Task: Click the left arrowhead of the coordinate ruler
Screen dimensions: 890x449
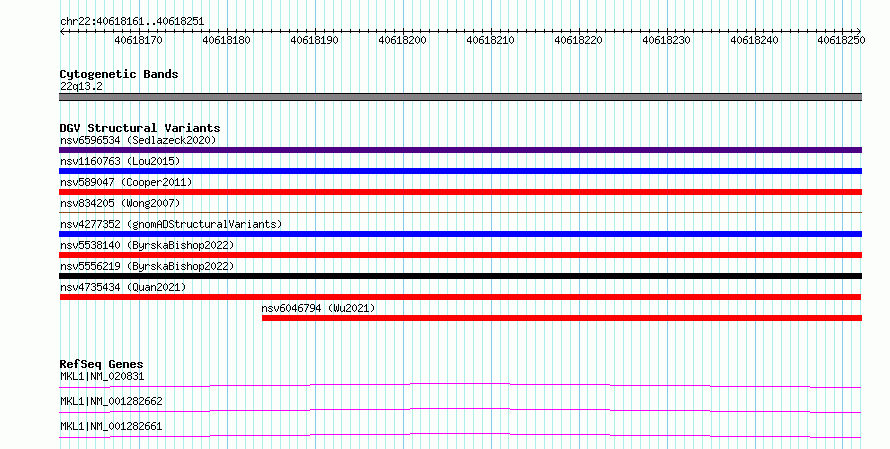Action: pos(62,31)
